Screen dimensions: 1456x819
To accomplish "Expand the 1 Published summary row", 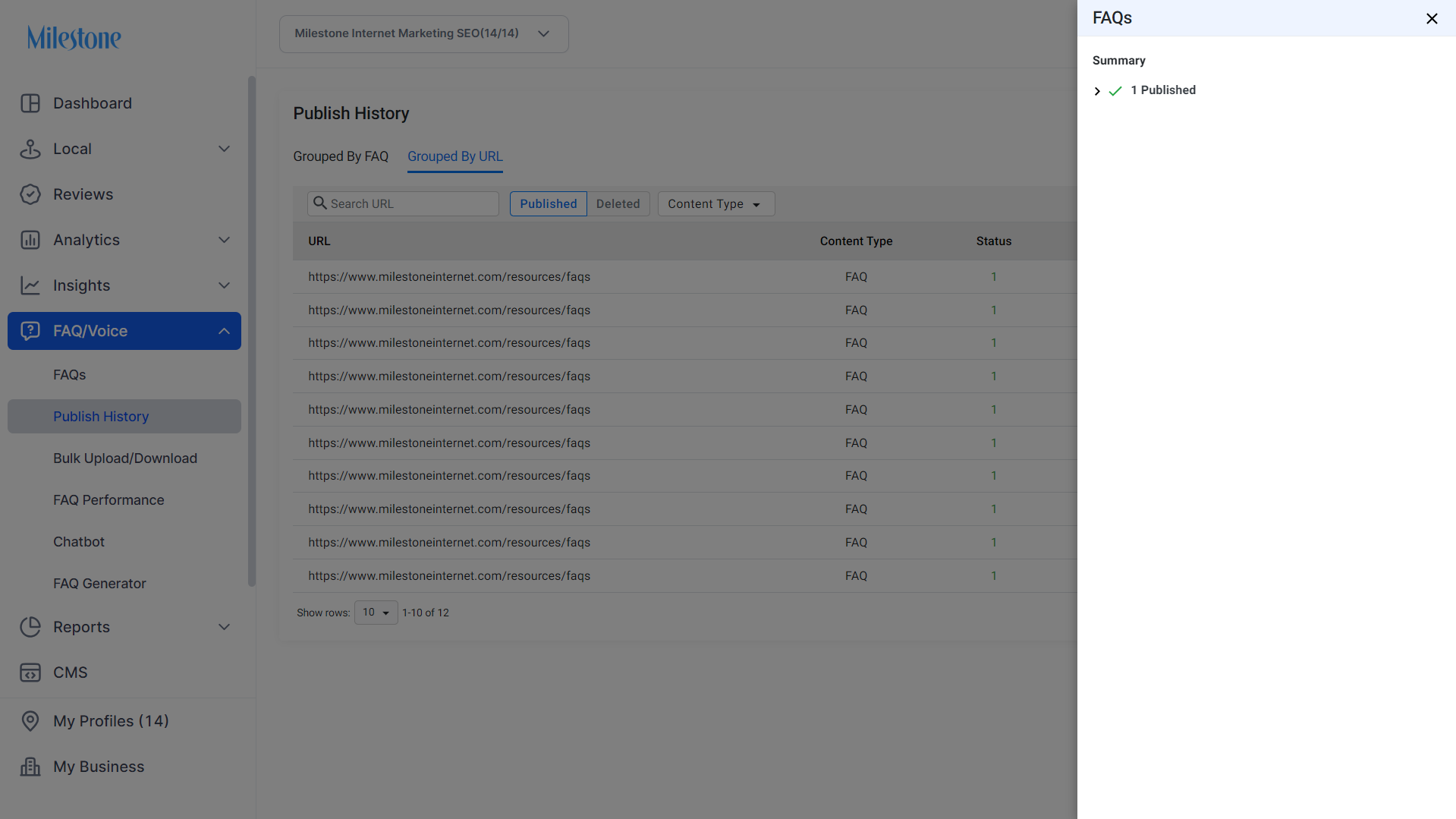I will 1097,91.
